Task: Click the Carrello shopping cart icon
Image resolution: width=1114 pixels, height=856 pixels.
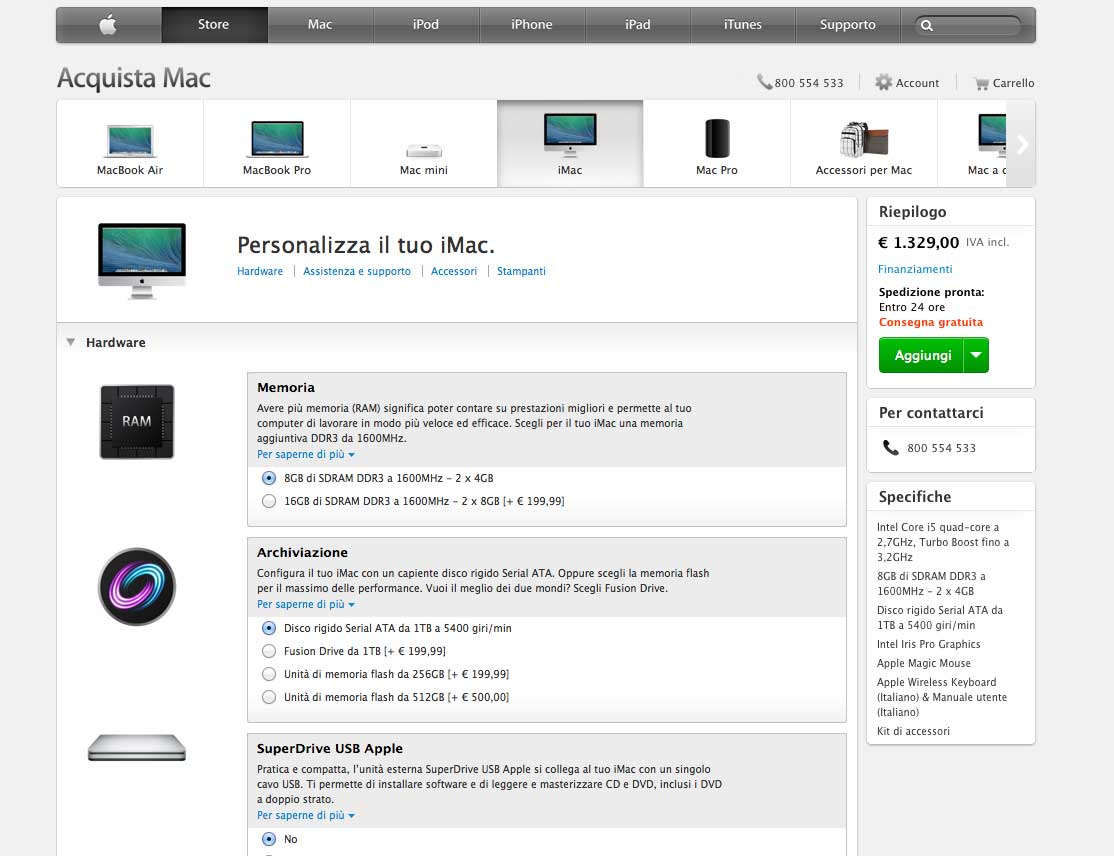Action: [x=982, y=83]
